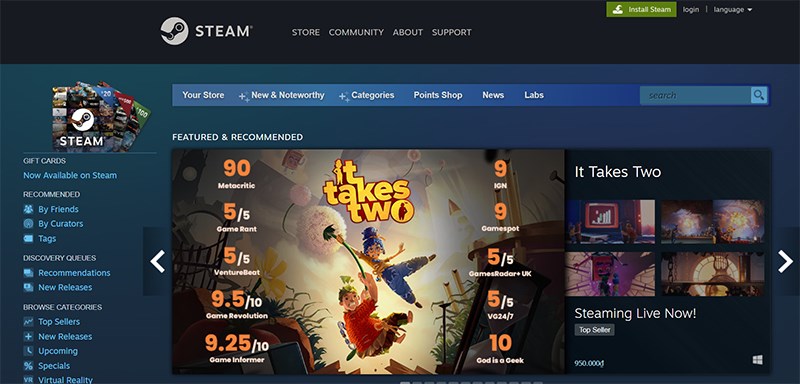Click the clock tower screenshot thumbnail

[x=713, y=274]
